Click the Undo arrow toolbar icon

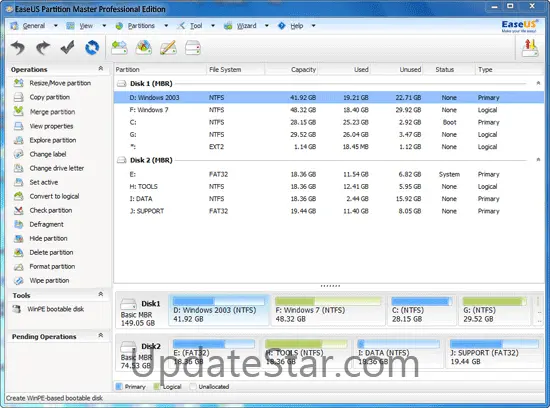pos(18,48)
